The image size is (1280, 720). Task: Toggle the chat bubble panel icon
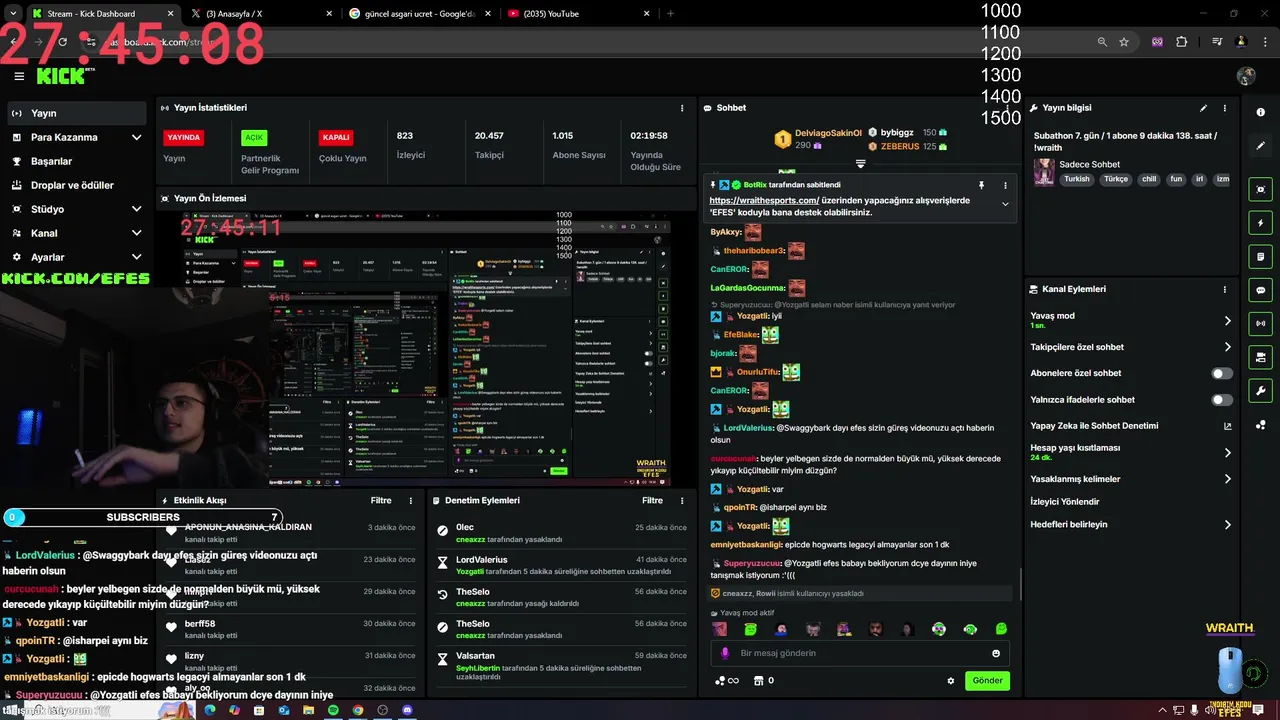point(1261,290)
